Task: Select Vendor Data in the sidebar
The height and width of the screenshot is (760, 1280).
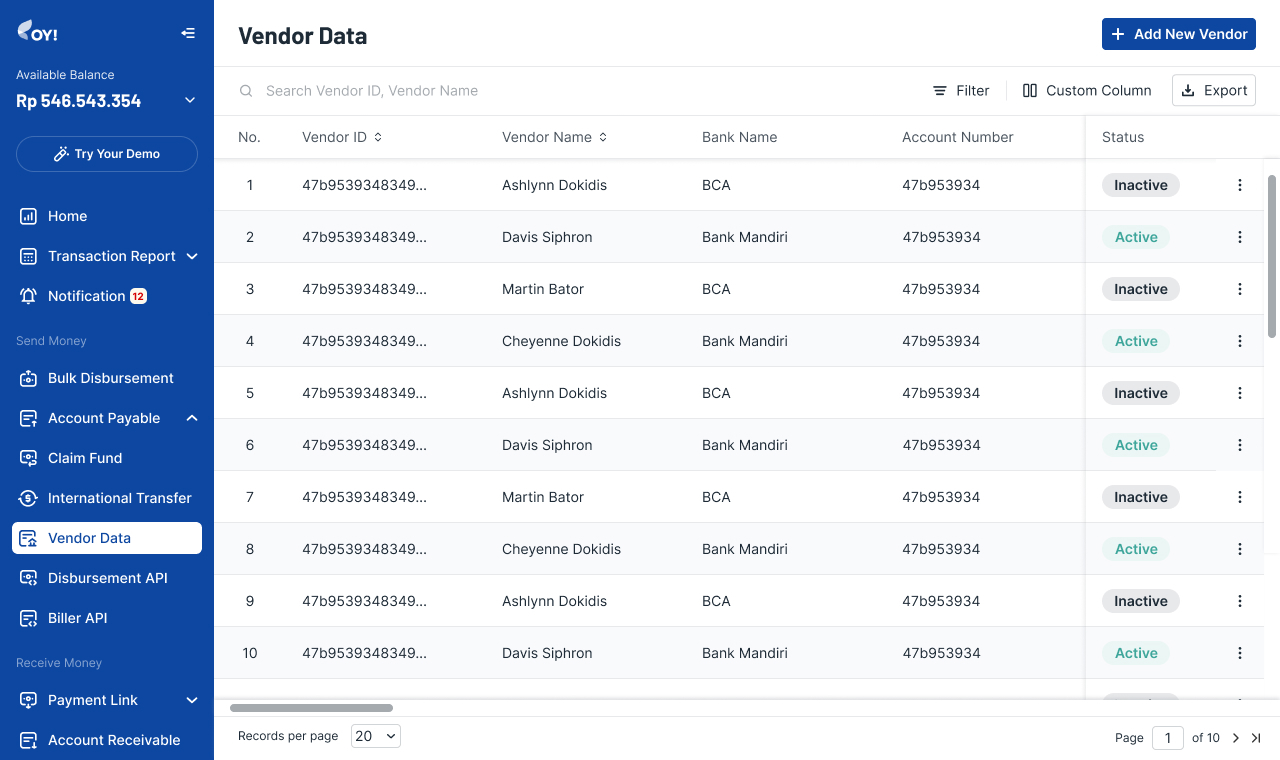Action: click(89, 538)
